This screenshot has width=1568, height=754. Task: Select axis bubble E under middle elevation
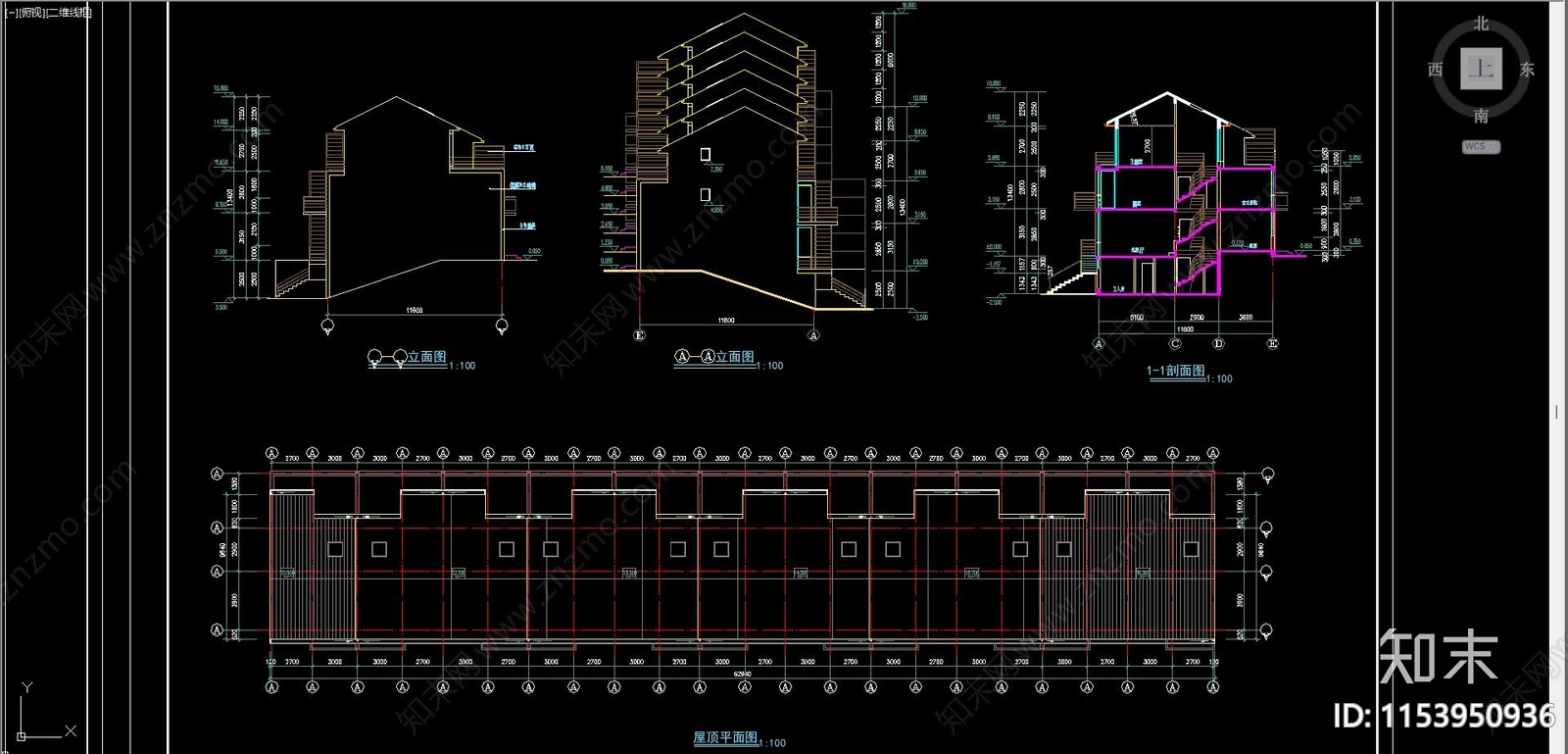[639, 335]
